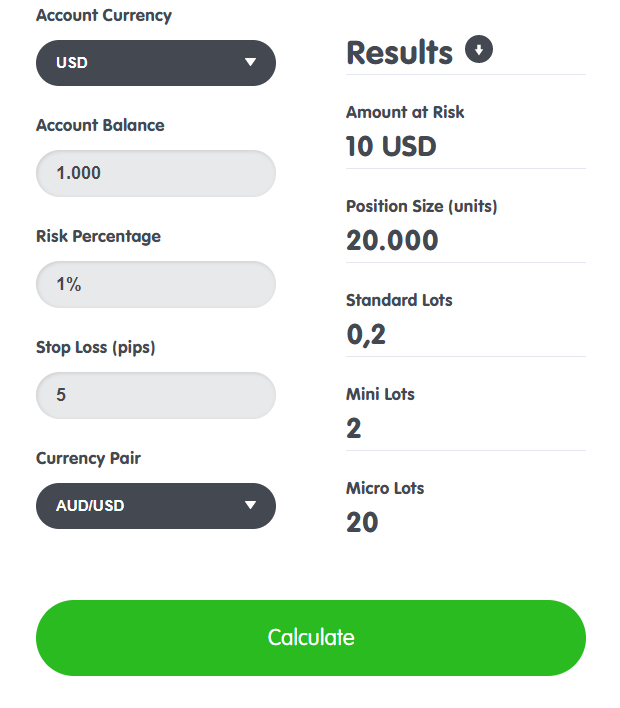This screenshot has height=708, width=620.
Task: Click the arrow on the USD currency selector
Action: coord(251,62)
